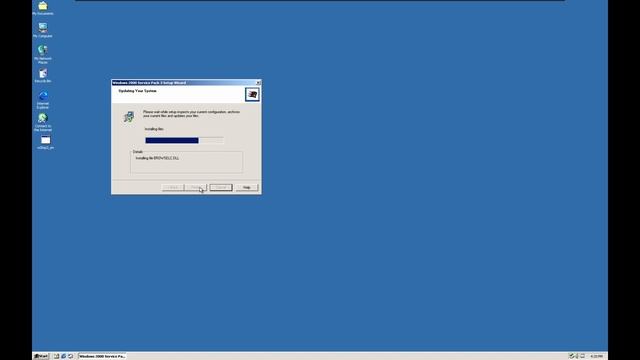This screenshot has width=640, height=360.
Task: Open My Computer desktop icon
Action: [43, 30]
